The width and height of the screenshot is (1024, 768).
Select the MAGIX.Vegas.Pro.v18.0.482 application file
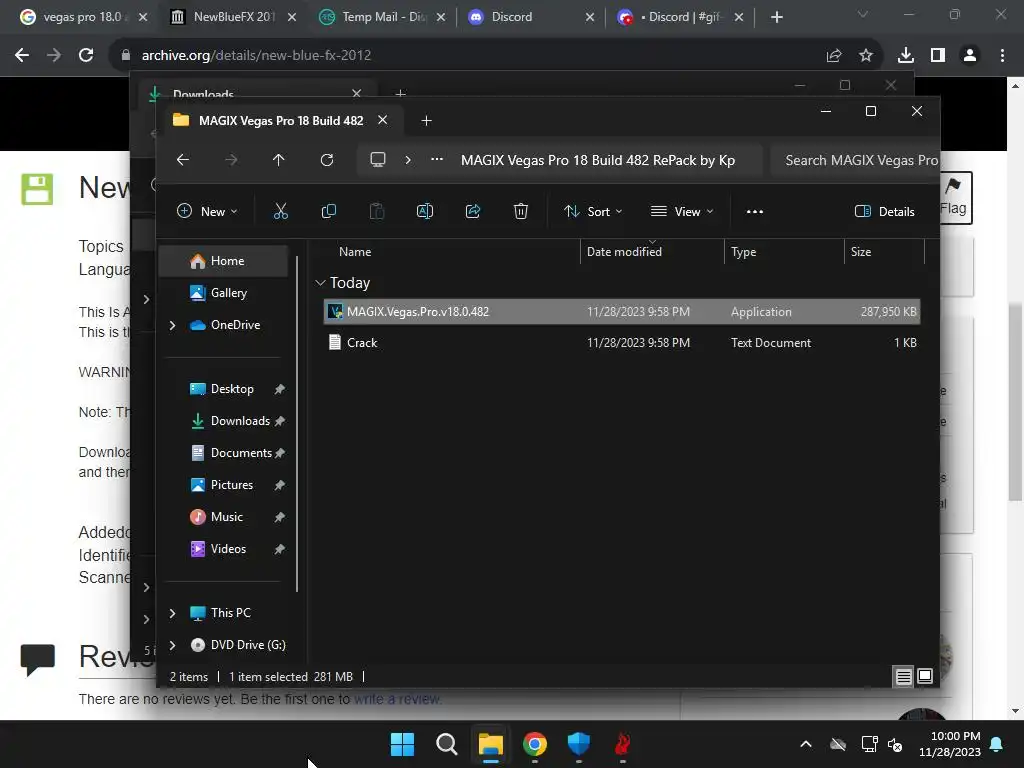pos(621,312)
